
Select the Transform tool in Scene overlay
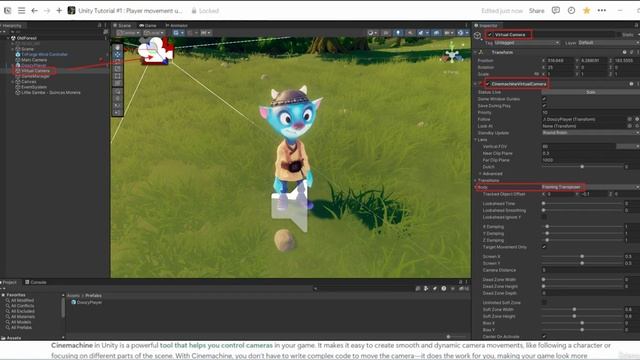coord(118,83)
